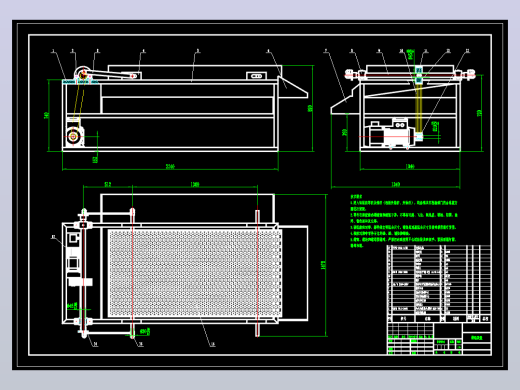Select the title block in the drawing corner
Screen dimensions: 520x390
439,338
